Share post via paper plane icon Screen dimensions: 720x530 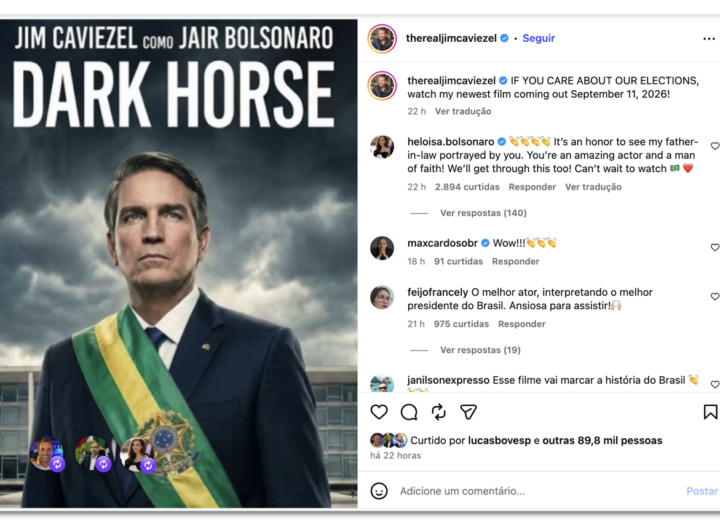point(468,412)
